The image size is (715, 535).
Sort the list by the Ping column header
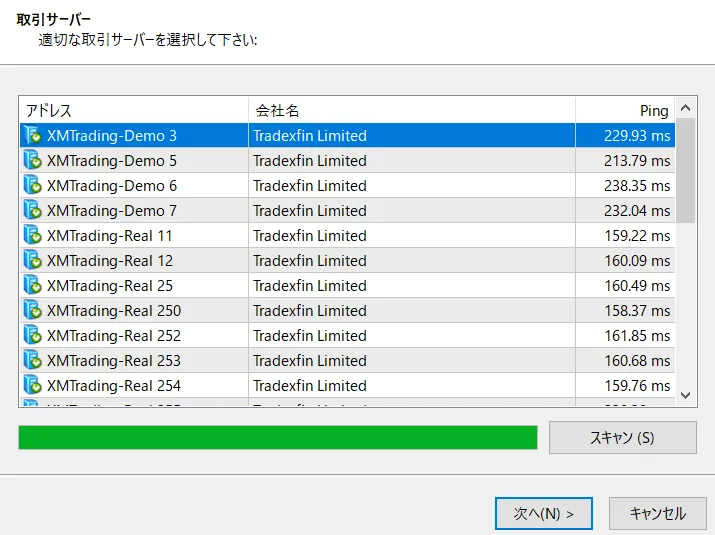click(x=625, y=110)
